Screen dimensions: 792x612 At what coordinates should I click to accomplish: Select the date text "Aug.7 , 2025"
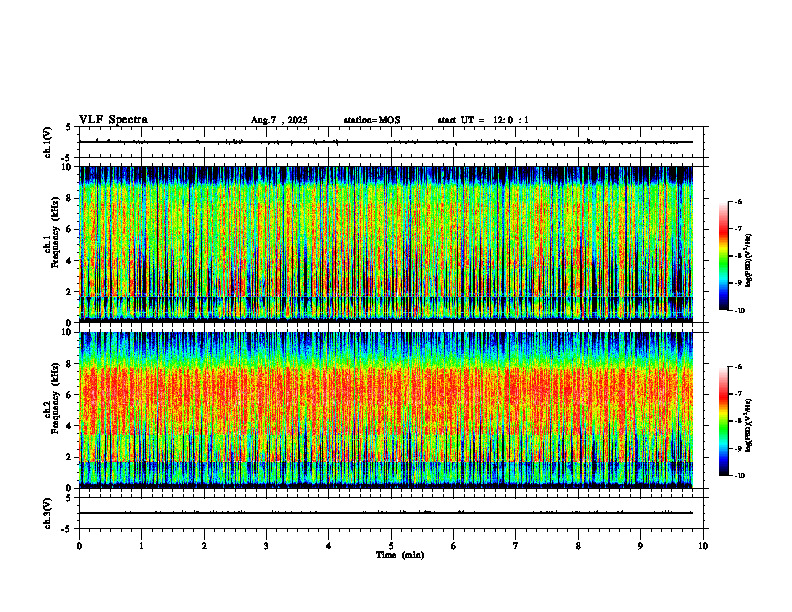click(279, 120)
